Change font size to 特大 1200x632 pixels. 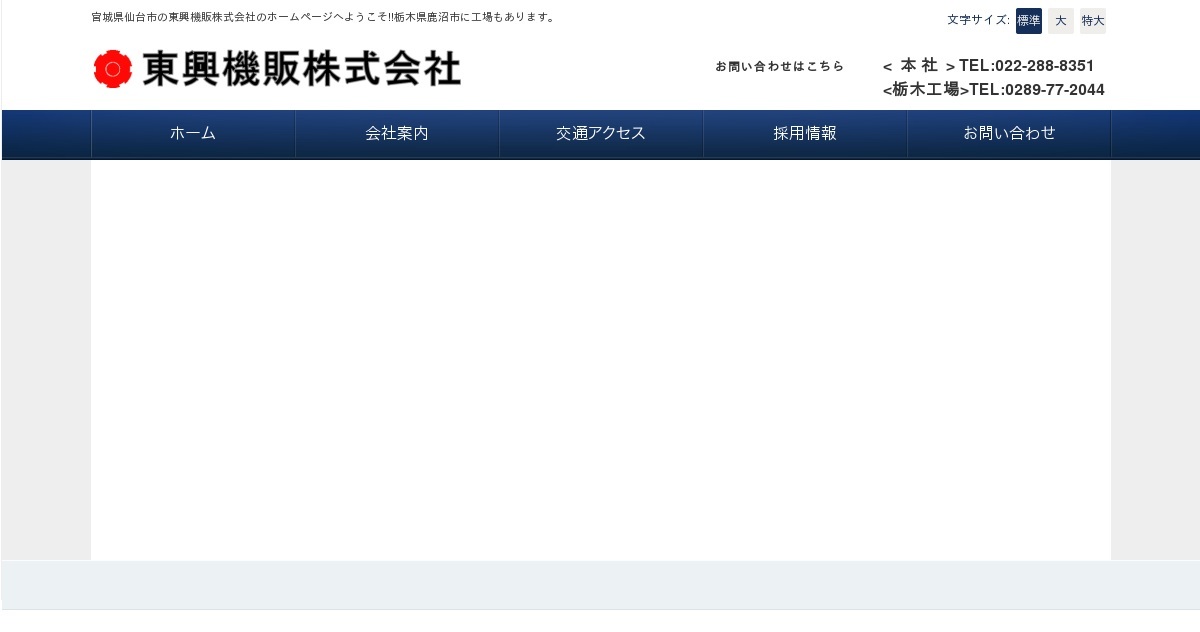[x=1093, y=21]
